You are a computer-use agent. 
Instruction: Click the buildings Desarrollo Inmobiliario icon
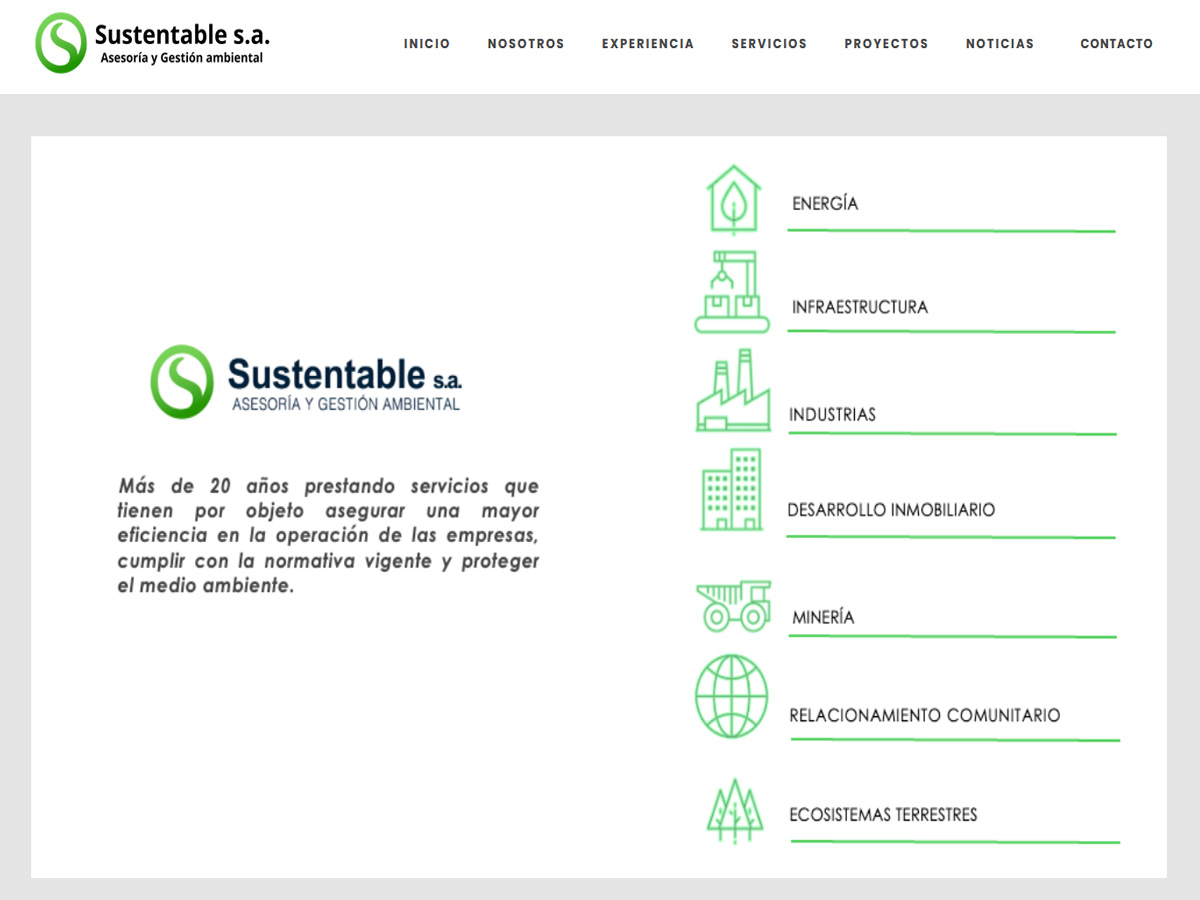coord(731,489)
